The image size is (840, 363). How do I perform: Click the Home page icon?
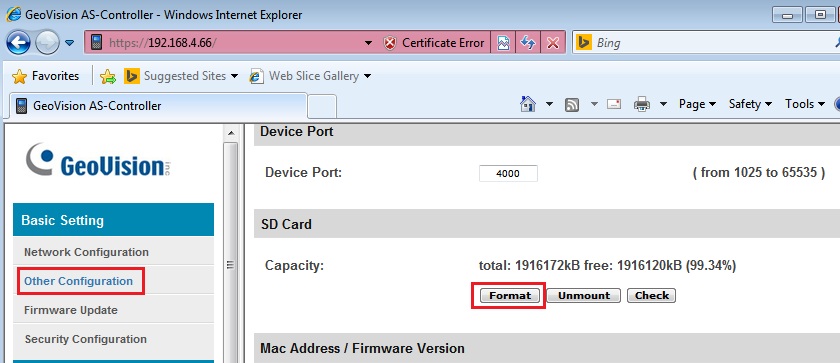[x=528, y=104]
